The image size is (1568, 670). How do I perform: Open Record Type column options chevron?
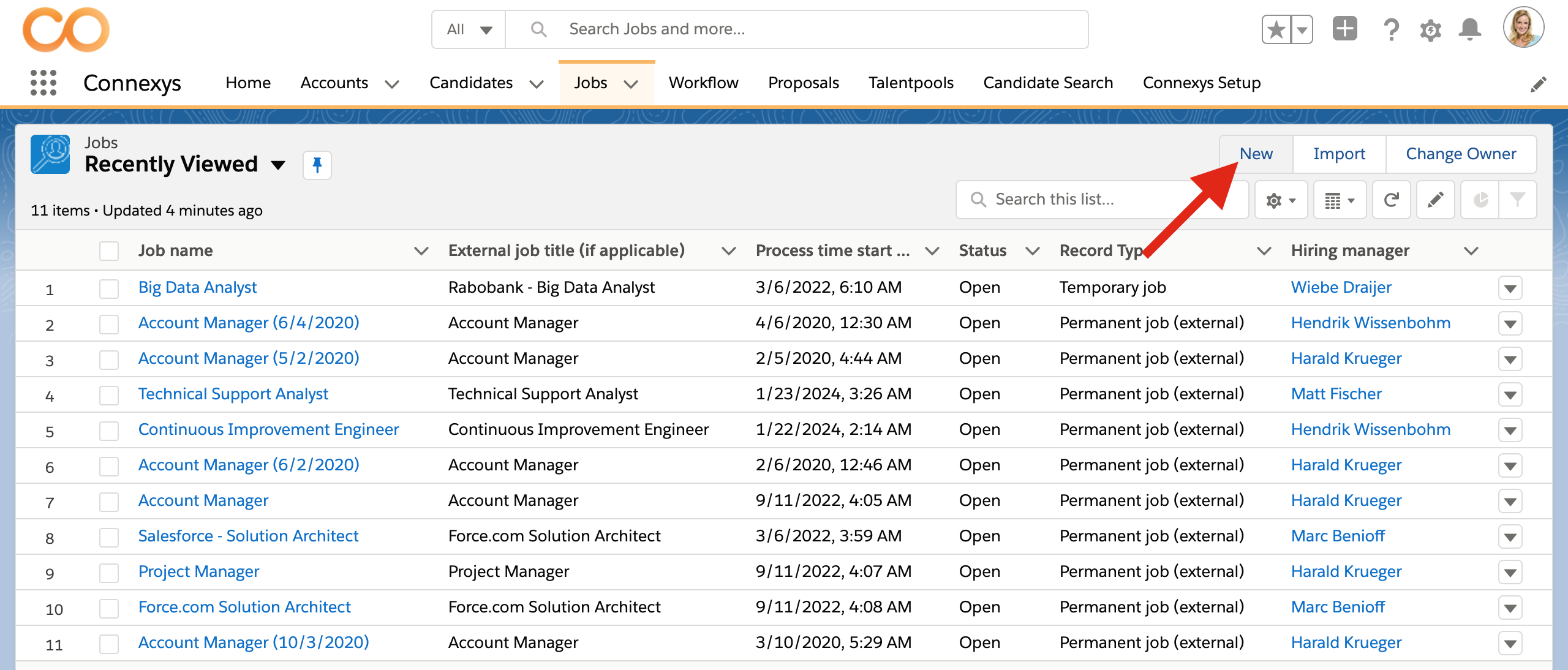click(1264, 250)
